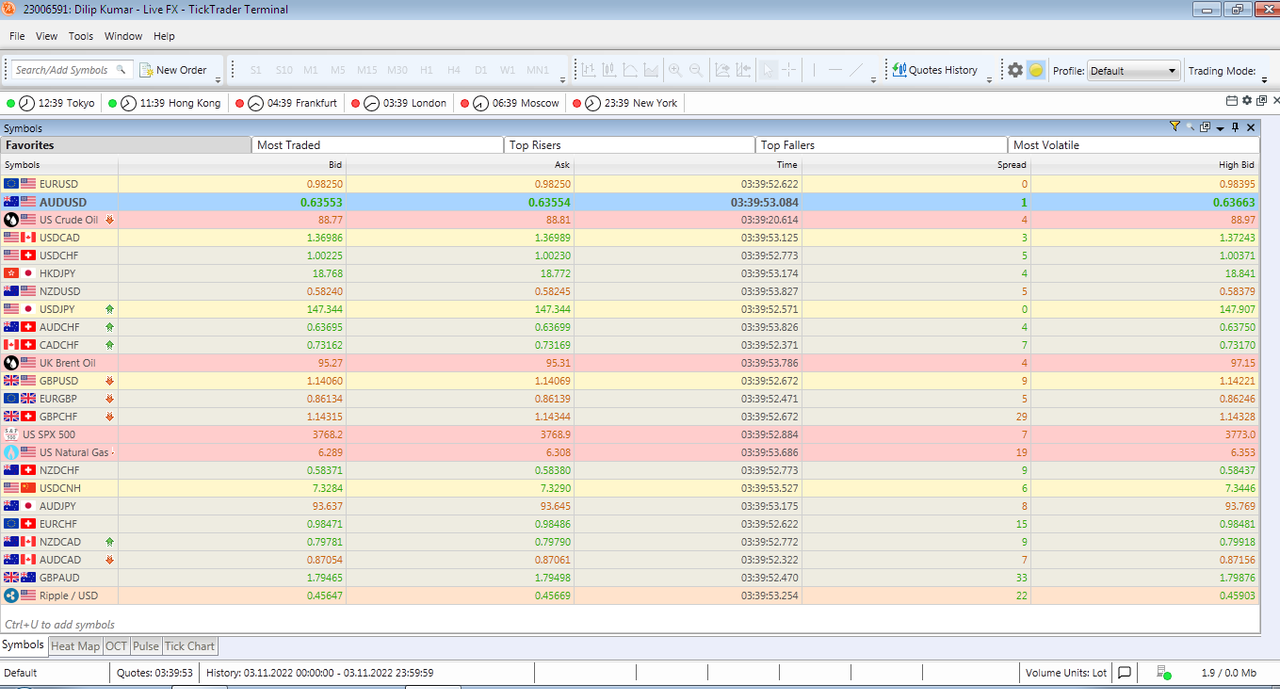
Task: Open the Heat Map bottom tab
Action: 76,646
